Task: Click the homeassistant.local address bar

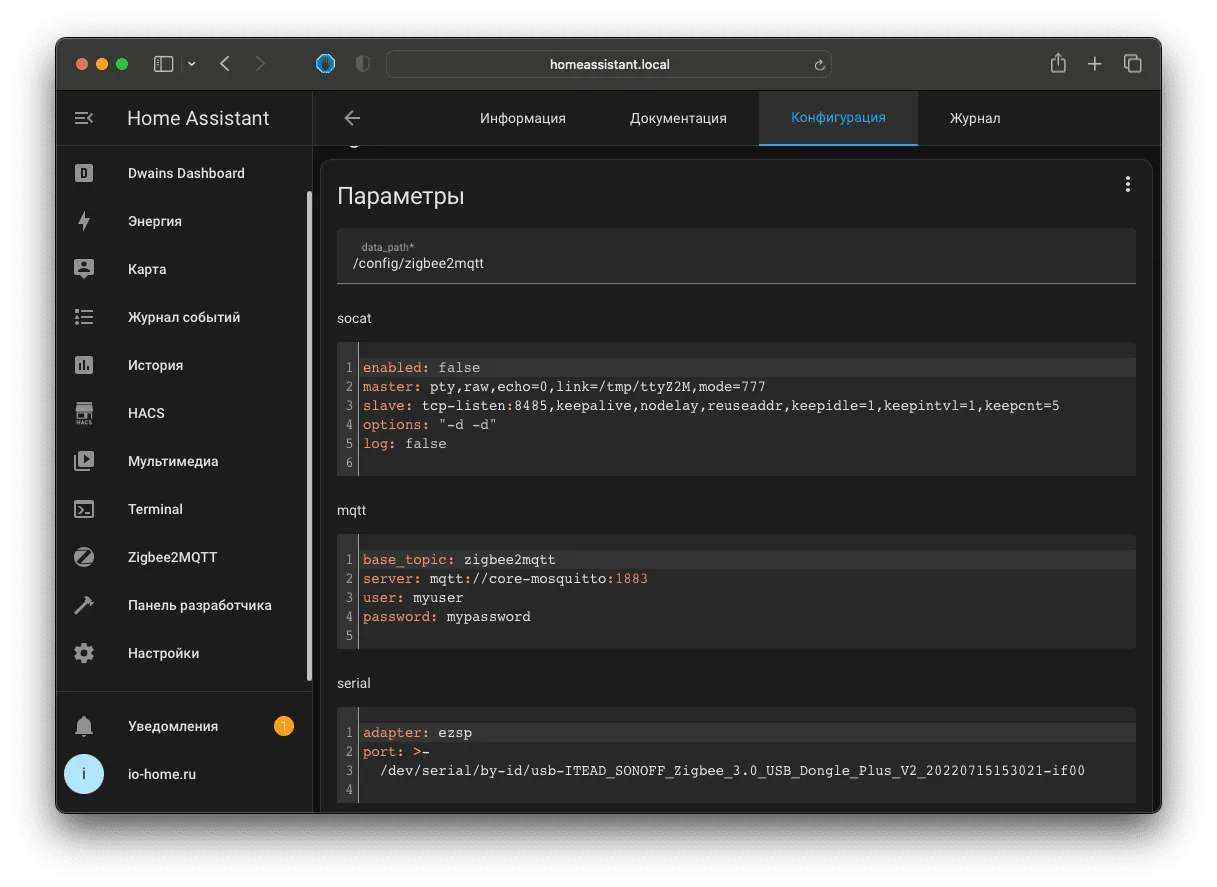Action: coord(609,64)
